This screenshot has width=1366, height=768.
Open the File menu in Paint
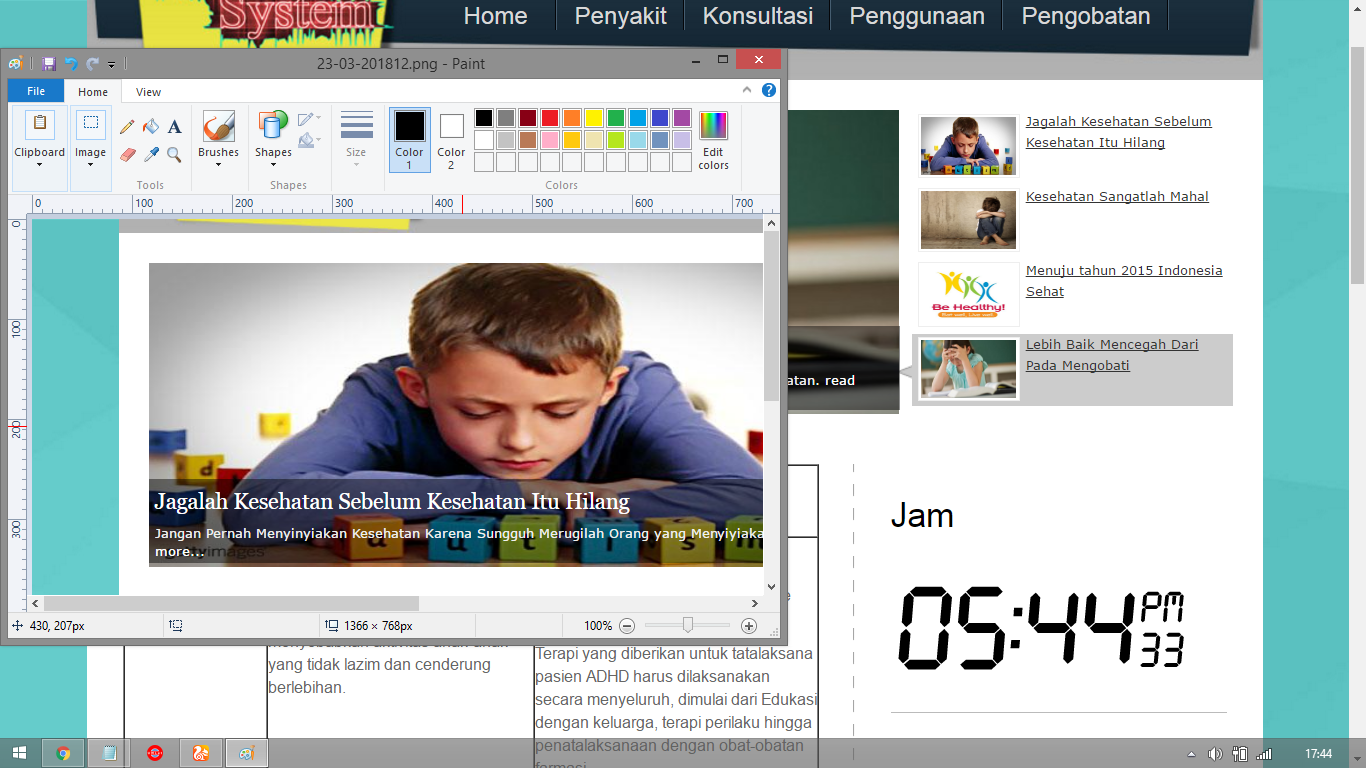(x=36, y=92)
